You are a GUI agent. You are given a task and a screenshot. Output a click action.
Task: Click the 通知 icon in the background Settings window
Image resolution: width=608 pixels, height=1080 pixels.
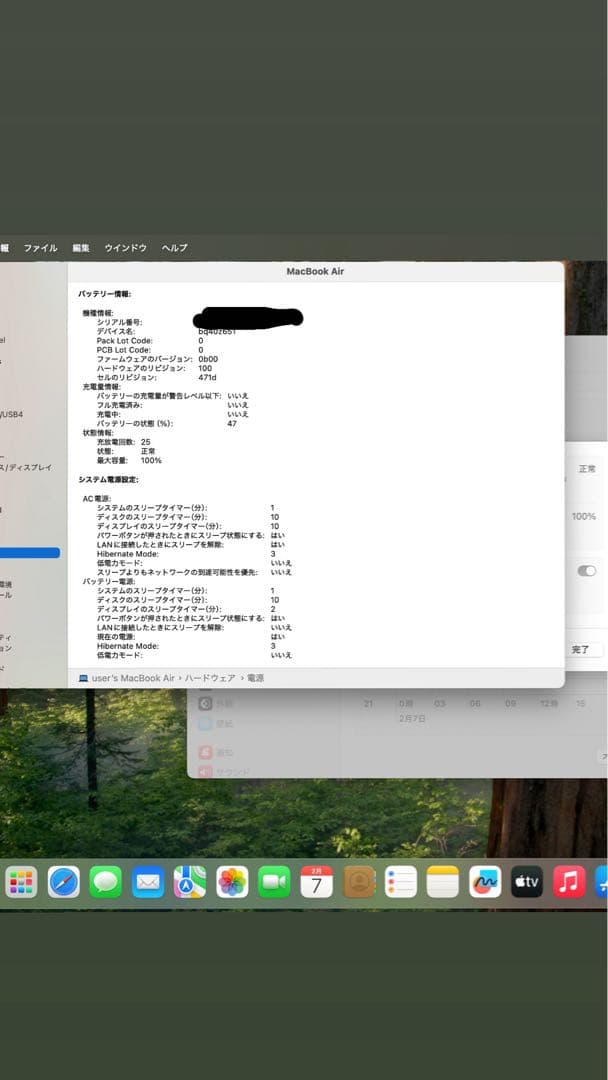(x=205, y=753)
